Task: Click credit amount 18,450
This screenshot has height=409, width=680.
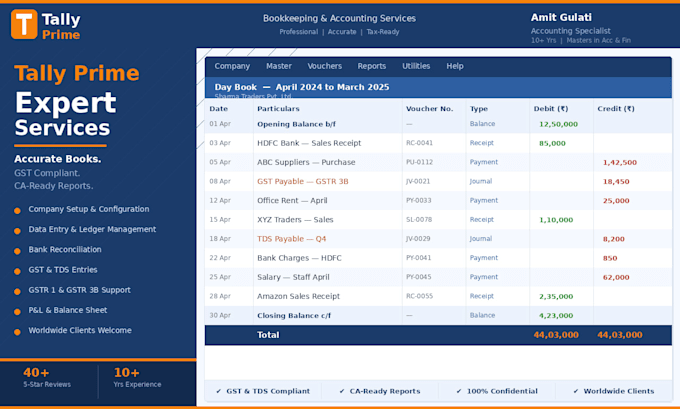Action: pos(616,182)
